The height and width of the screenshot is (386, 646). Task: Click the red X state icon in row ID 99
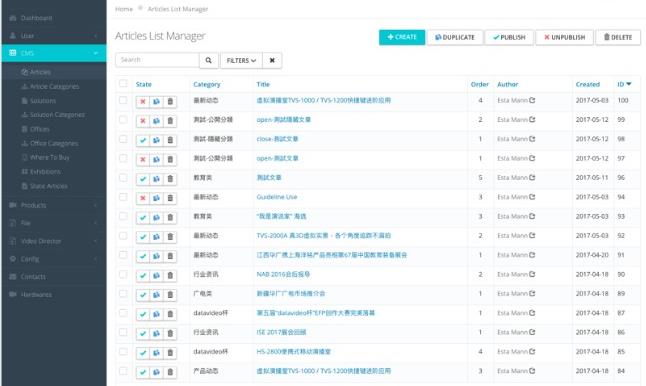143,121
